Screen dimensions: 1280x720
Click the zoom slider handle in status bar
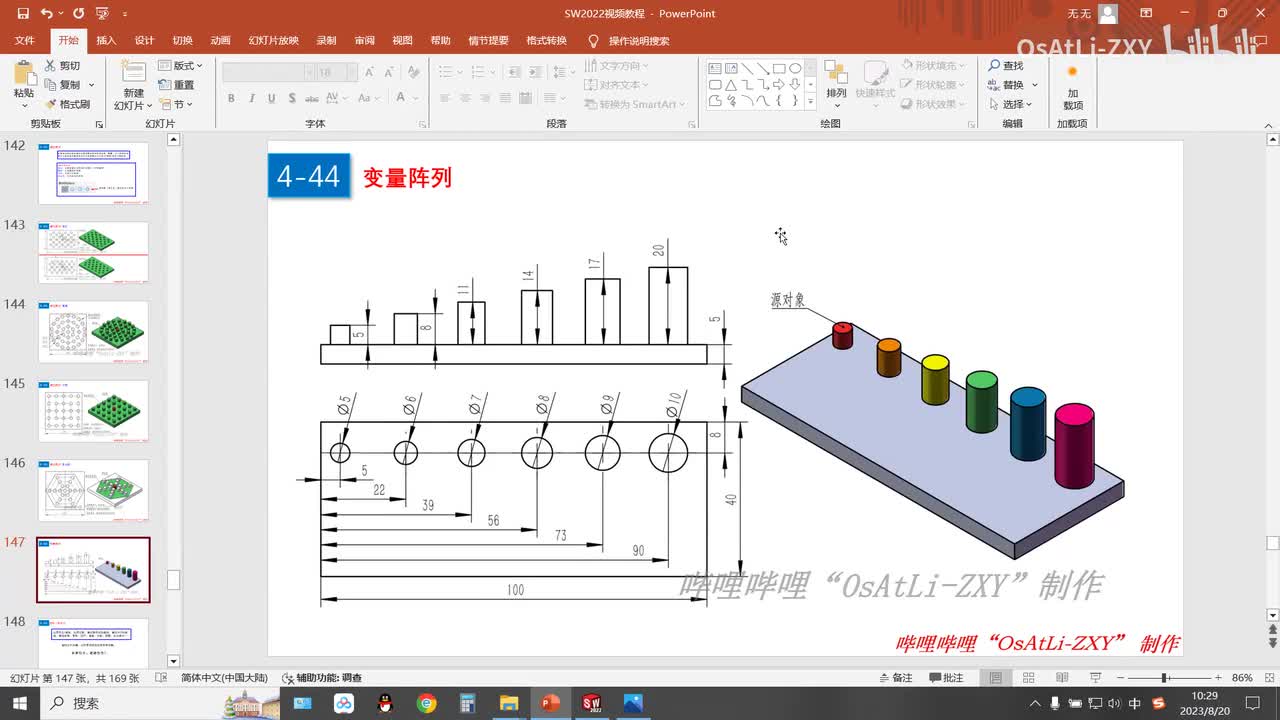[1165, 677]
